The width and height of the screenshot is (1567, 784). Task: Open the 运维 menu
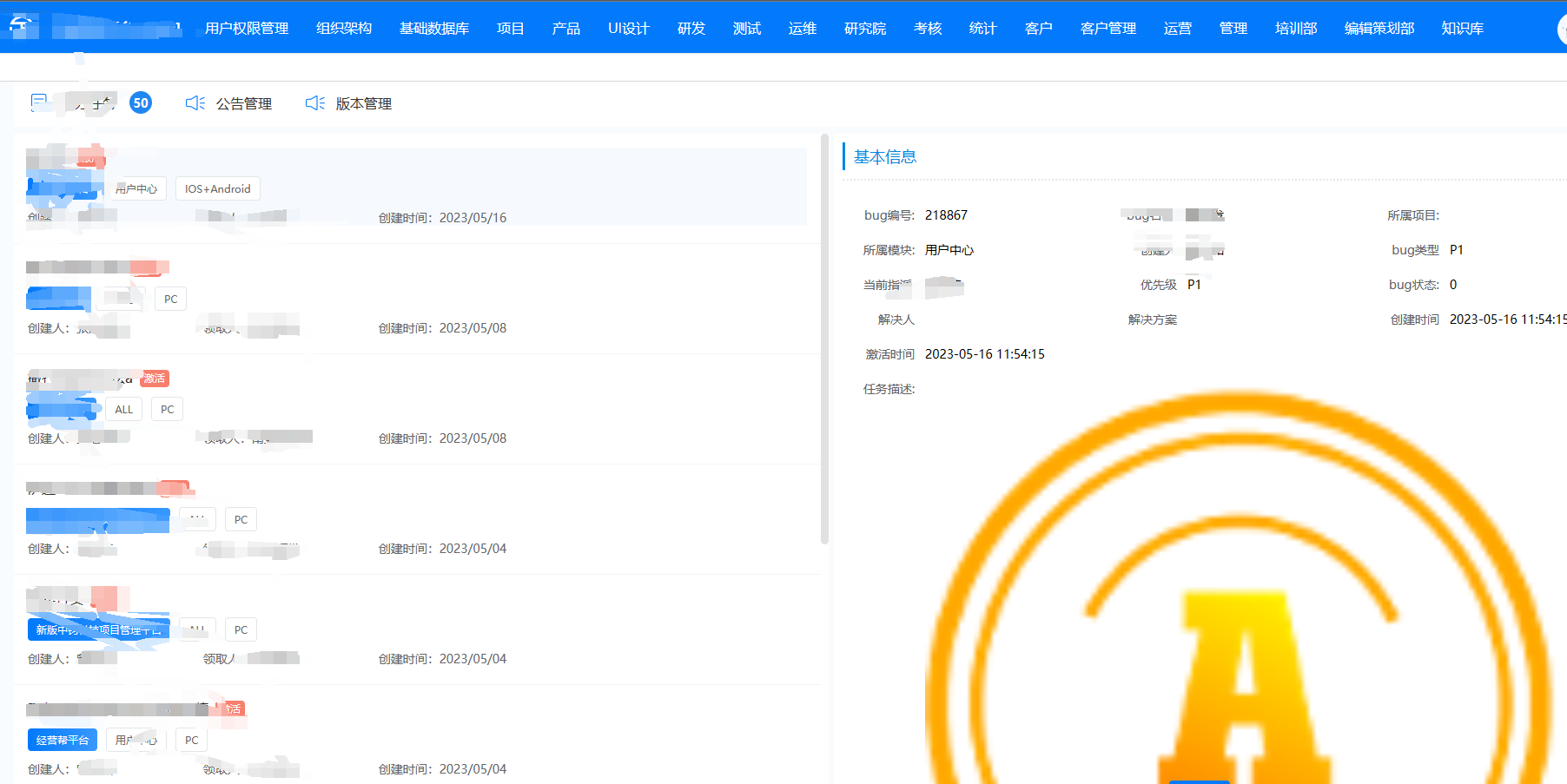click(803, 29)
